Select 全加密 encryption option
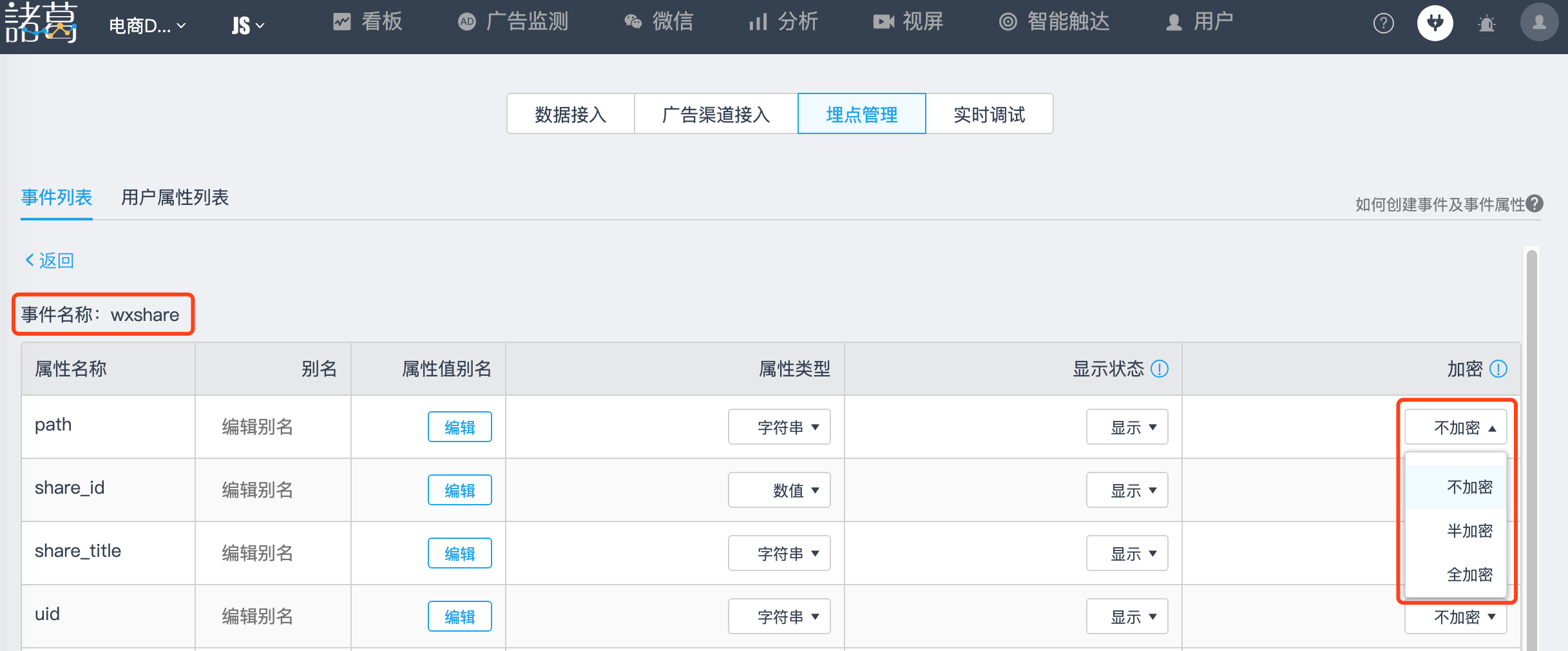1568x651 pixels. coord(1471,575)
